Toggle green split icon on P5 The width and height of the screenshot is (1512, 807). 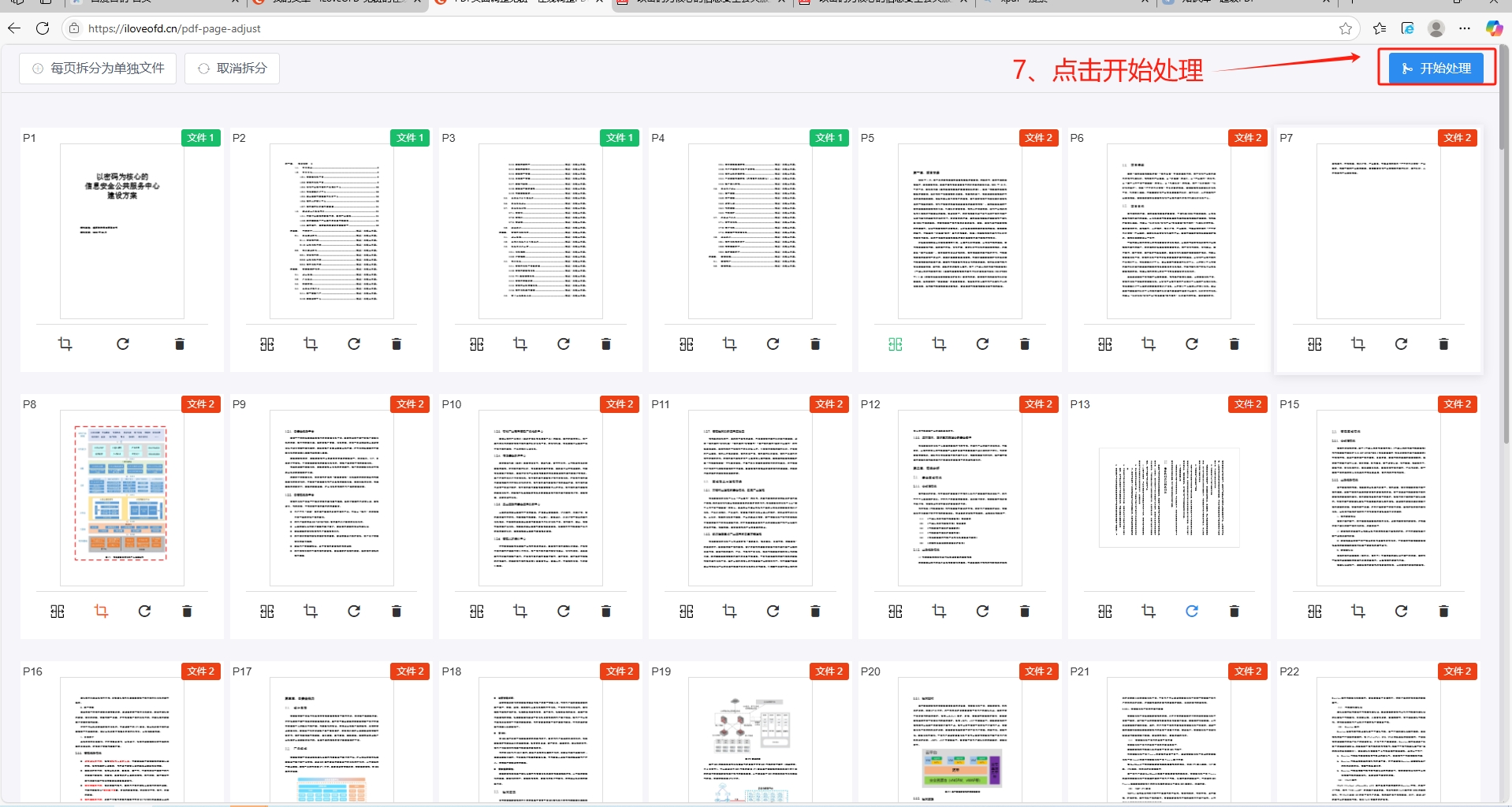[896, 344]
